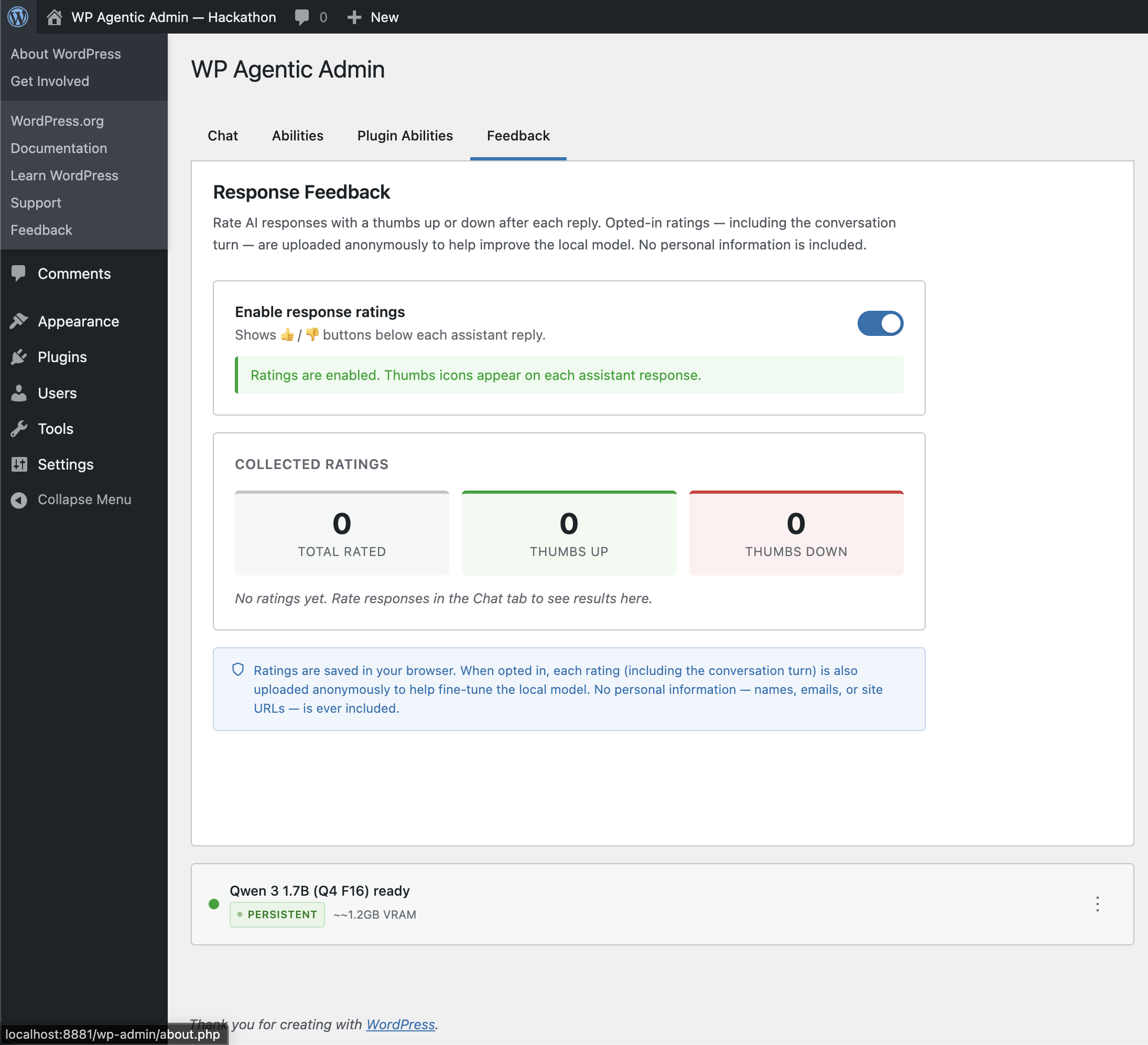This screenshot has width=1148, height=1045.
Task: Collapse the admin sidebar menu
Action: point(84,500)
